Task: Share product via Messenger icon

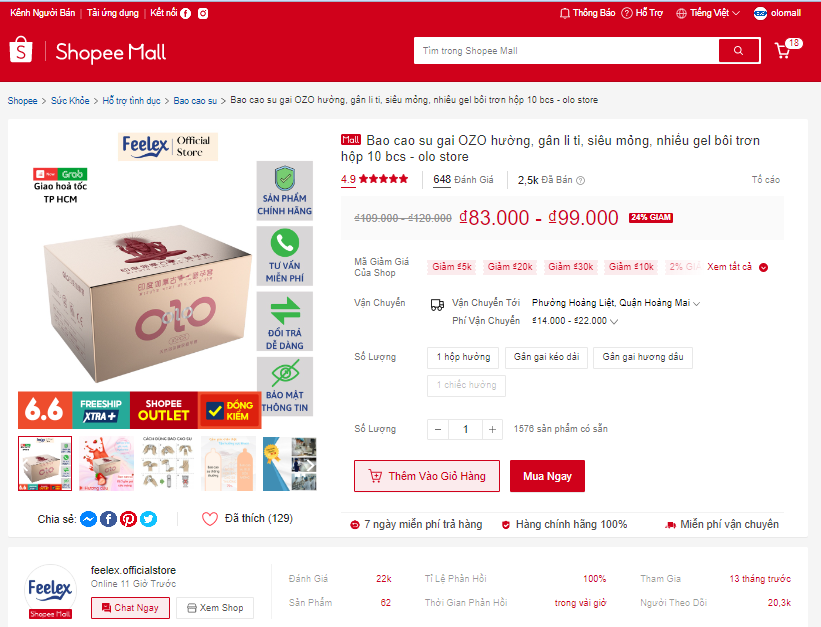Action: point(88,519)
